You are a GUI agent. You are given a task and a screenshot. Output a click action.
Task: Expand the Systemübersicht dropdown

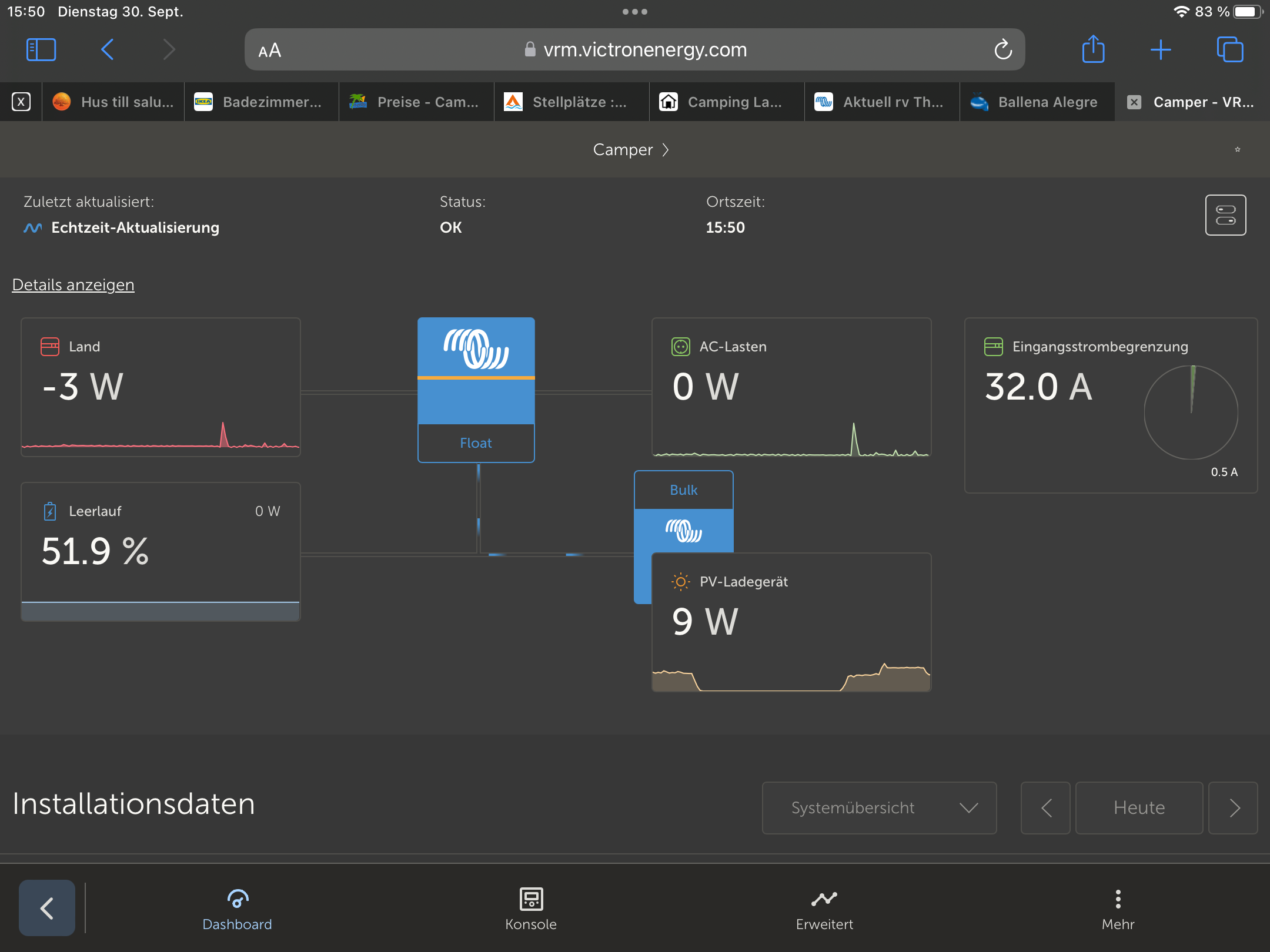click(879, 808)
